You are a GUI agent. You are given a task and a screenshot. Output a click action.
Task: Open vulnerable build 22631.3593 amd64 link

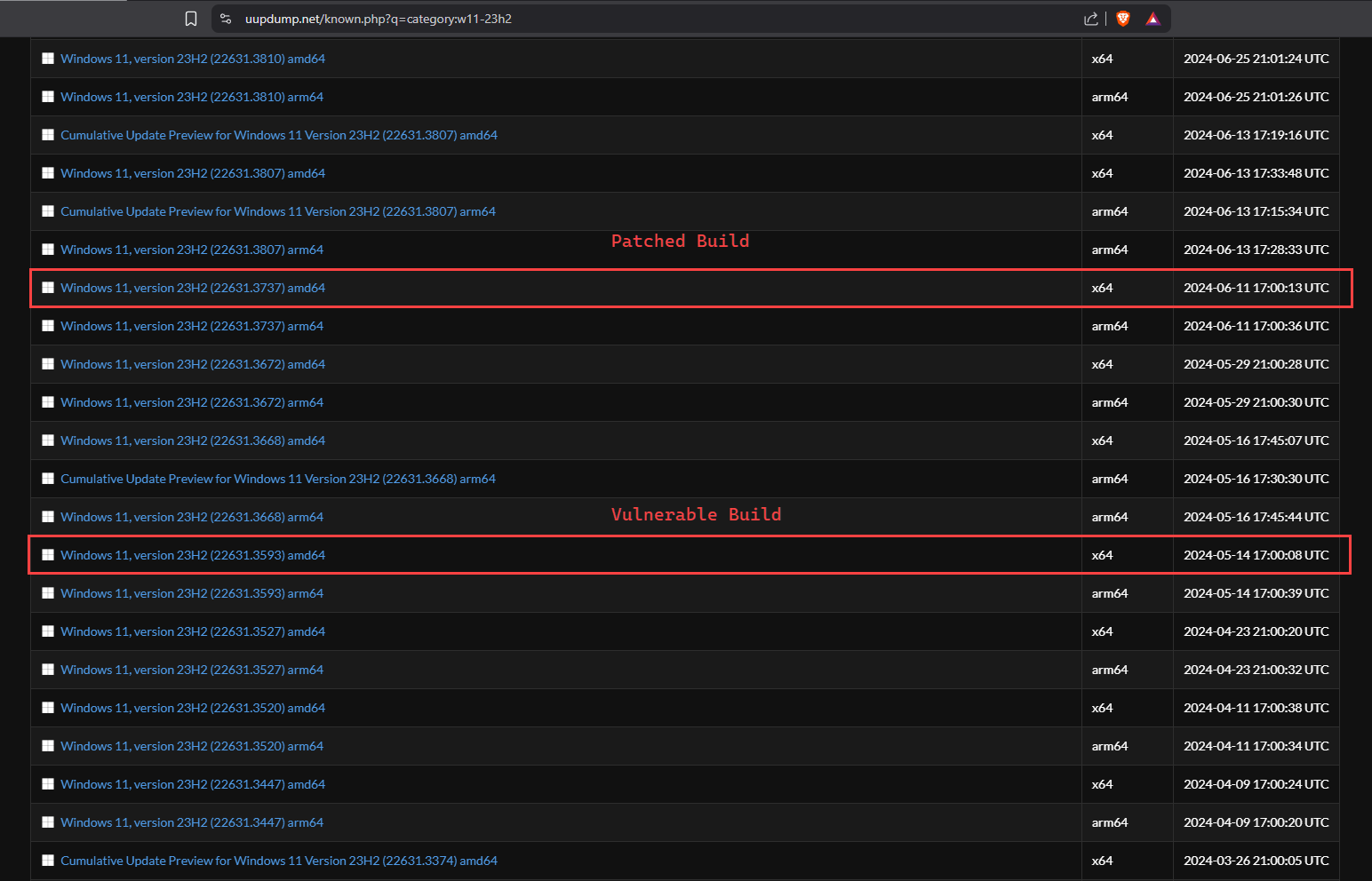193,555
